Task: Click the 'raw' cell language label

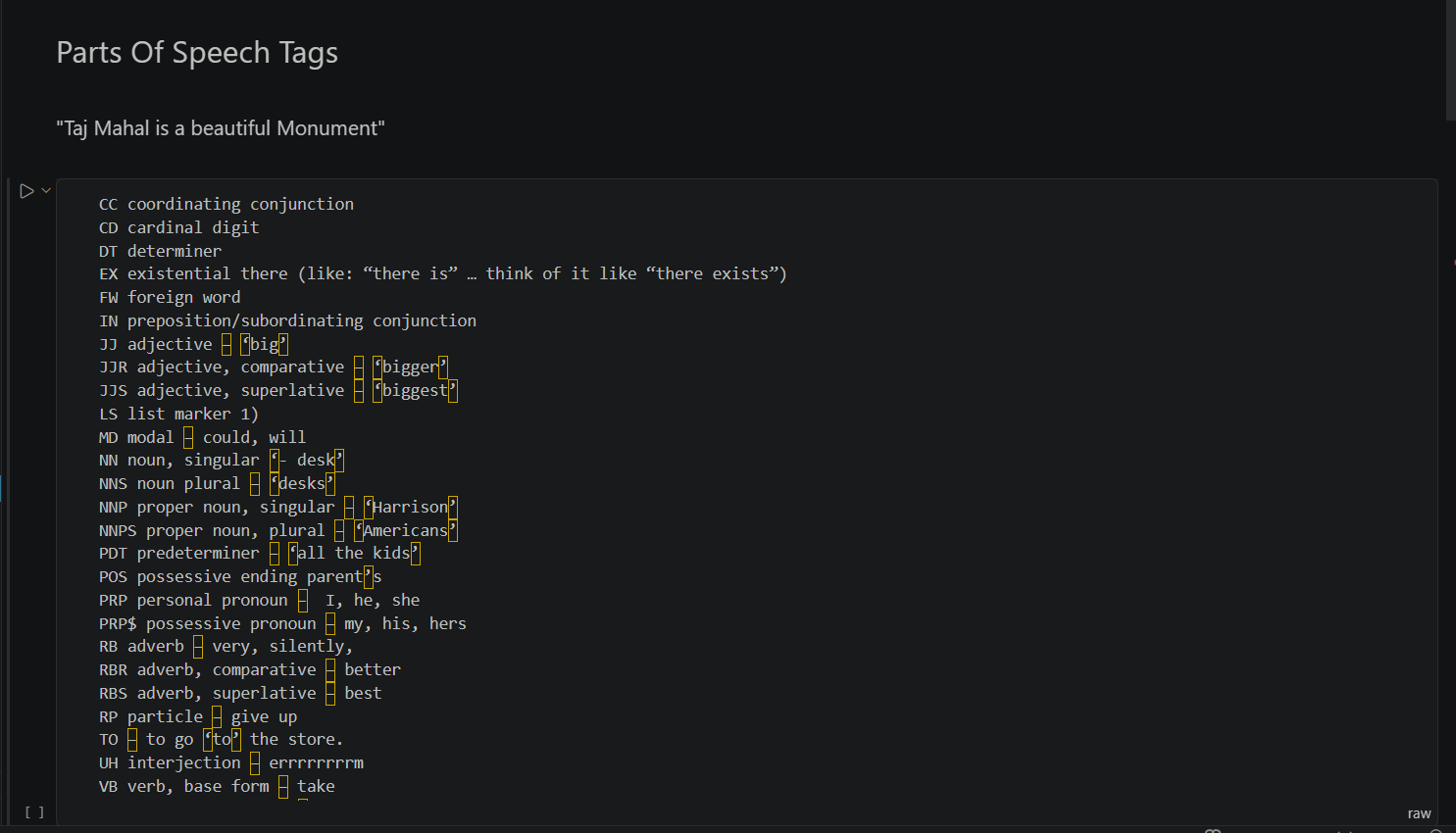Action: tap(1419, 813)
